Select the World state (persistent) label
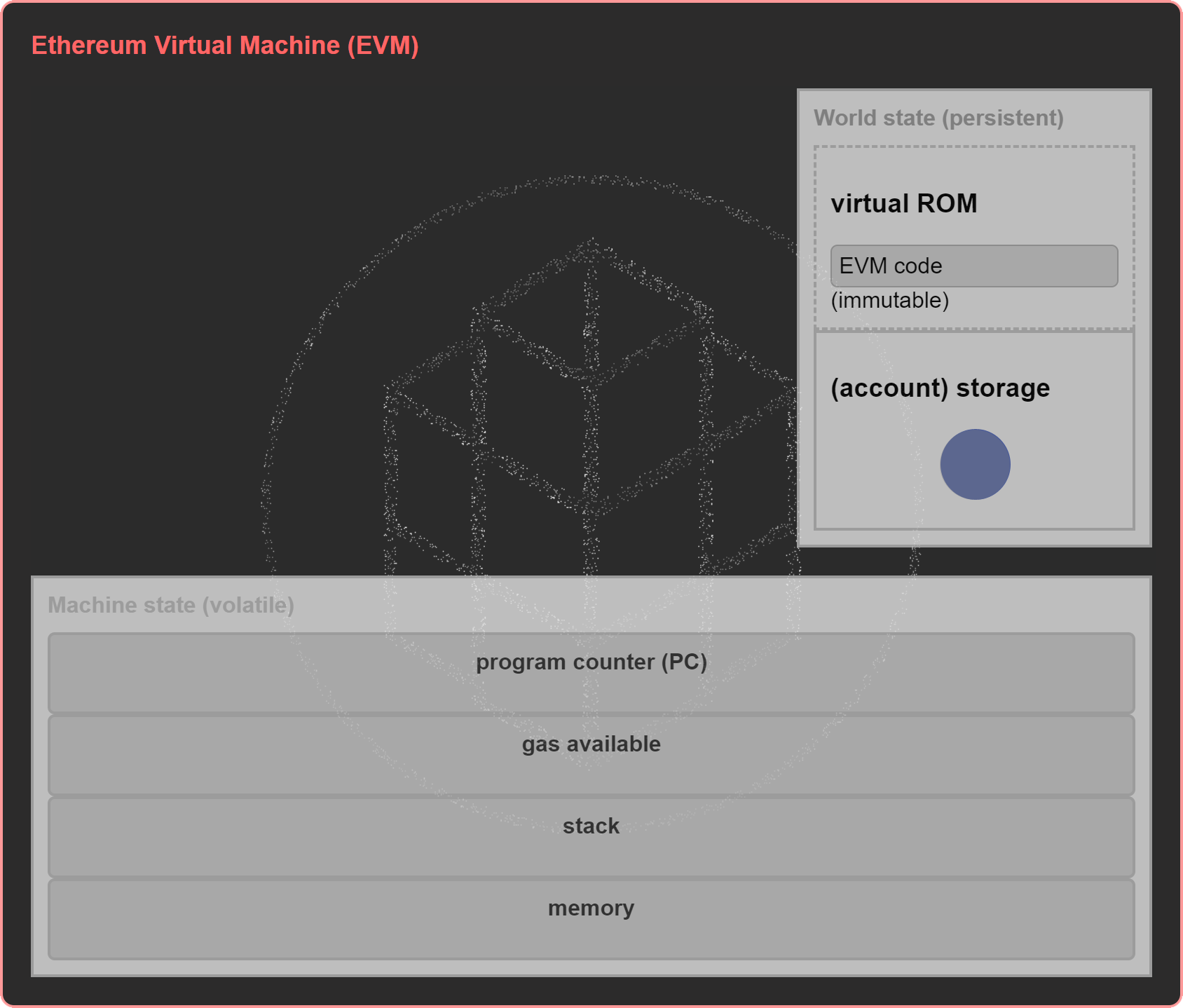1183x1008 pixels. tap(938, 118)
